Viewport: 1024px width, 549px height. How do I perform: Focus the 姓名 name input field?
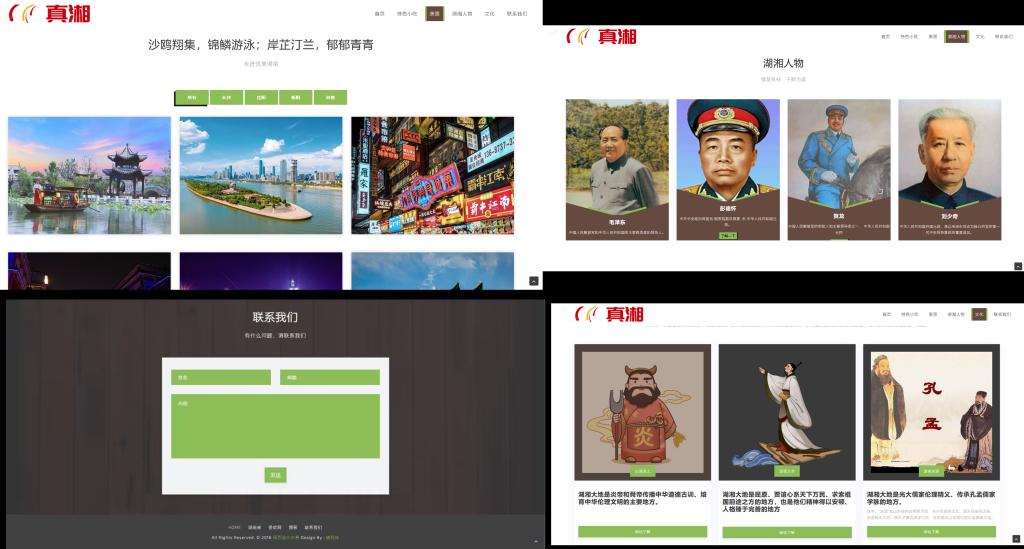click(x=221, y=377)
